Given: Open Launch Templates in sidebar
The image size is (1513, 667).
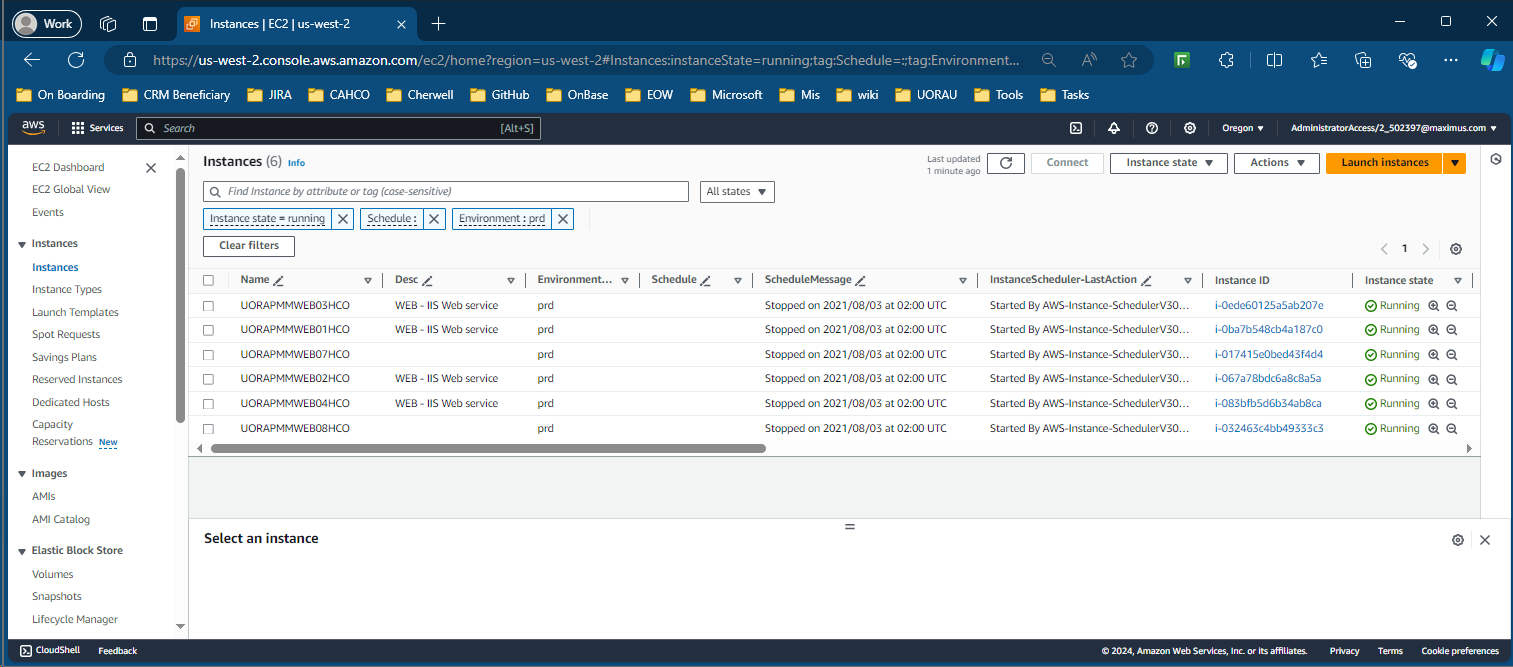Looking at the screenshot, I should coord(75,312).
